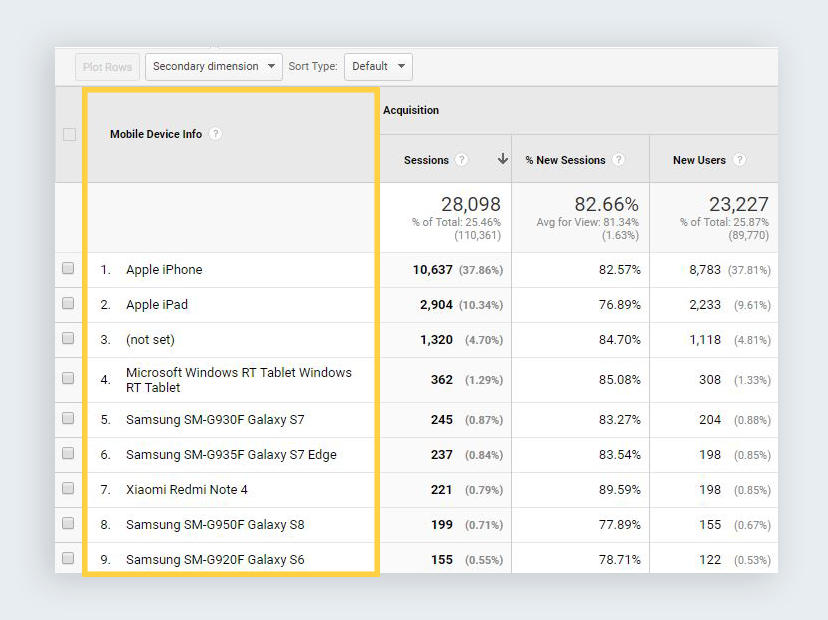This screenshot has width=828, height=620.
Task: Open the Apple iPhone device link
Action: point(164,270)
